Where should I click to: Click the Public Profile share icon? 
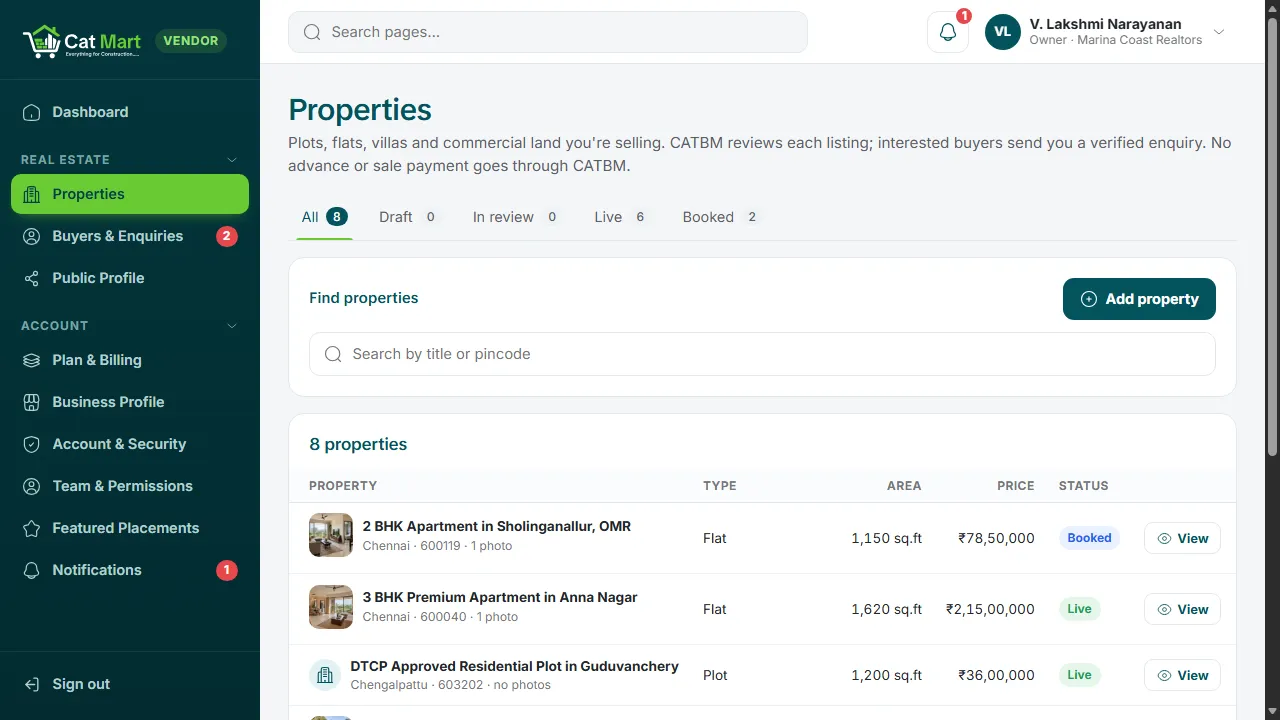point(32,278)
